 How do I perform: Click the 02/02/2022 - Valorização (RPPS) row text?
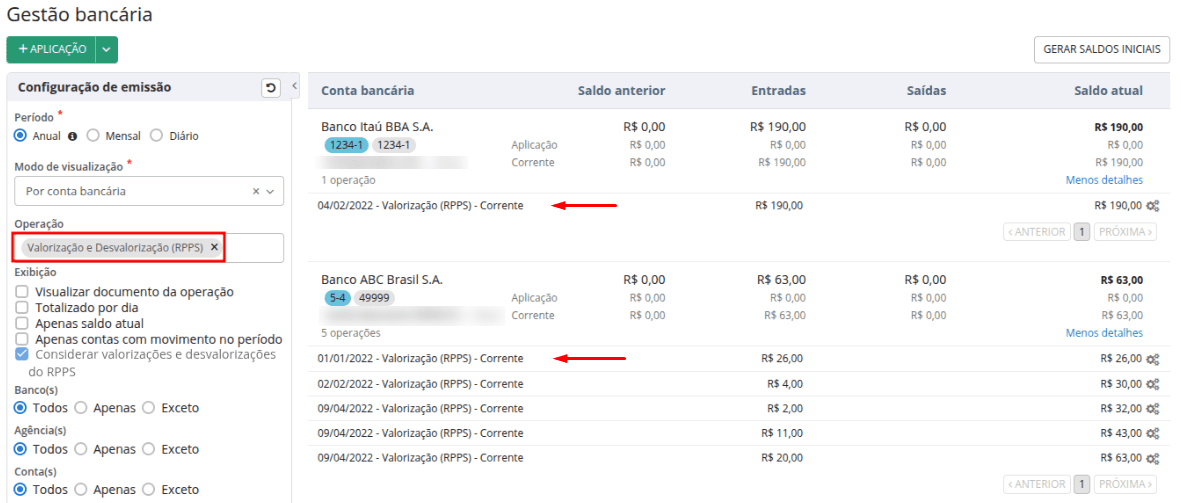pyautogui.click(x=420, y=383)
